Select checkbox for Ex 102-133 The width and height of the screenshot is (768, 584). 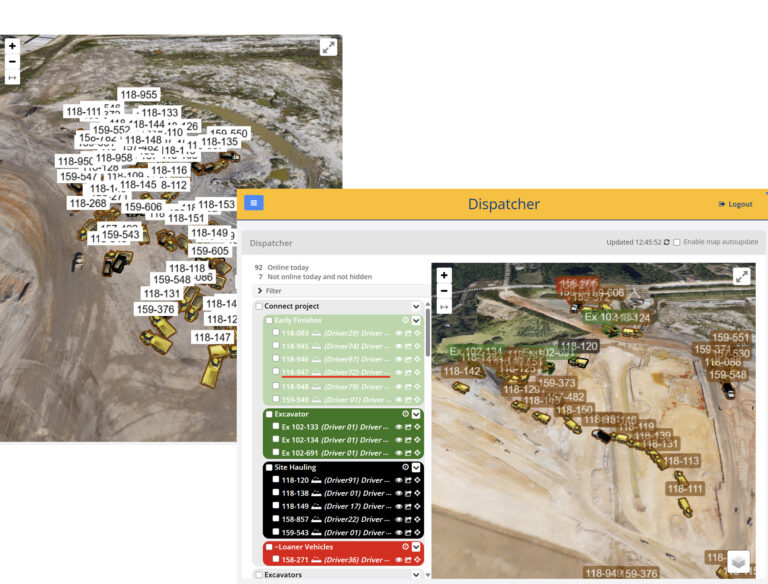pyautogui.click(x=276, y=427)
